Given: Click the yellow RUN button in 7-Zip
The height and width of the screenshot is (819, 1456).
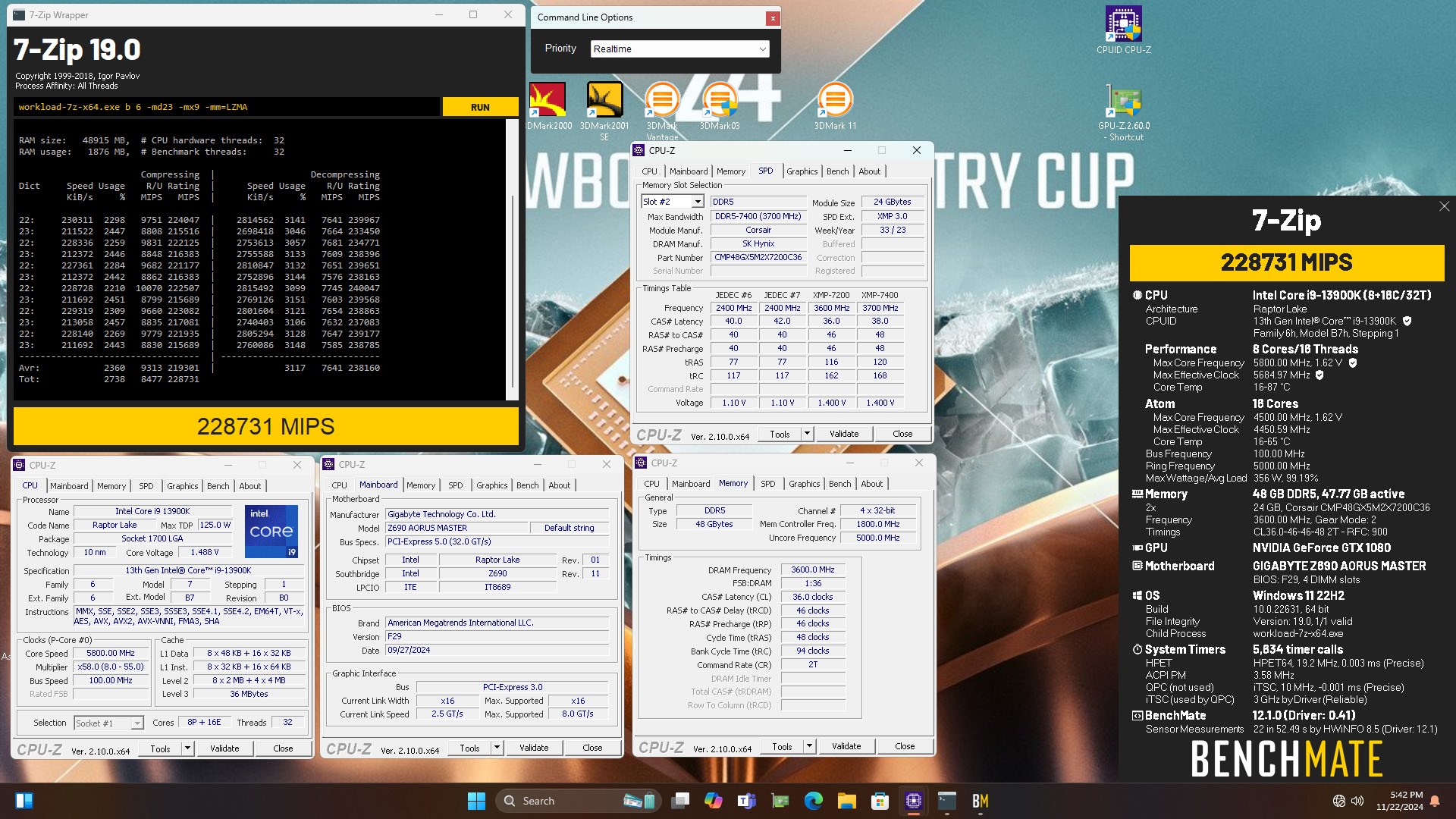Looking at the screenshot, I should point(480,107).
